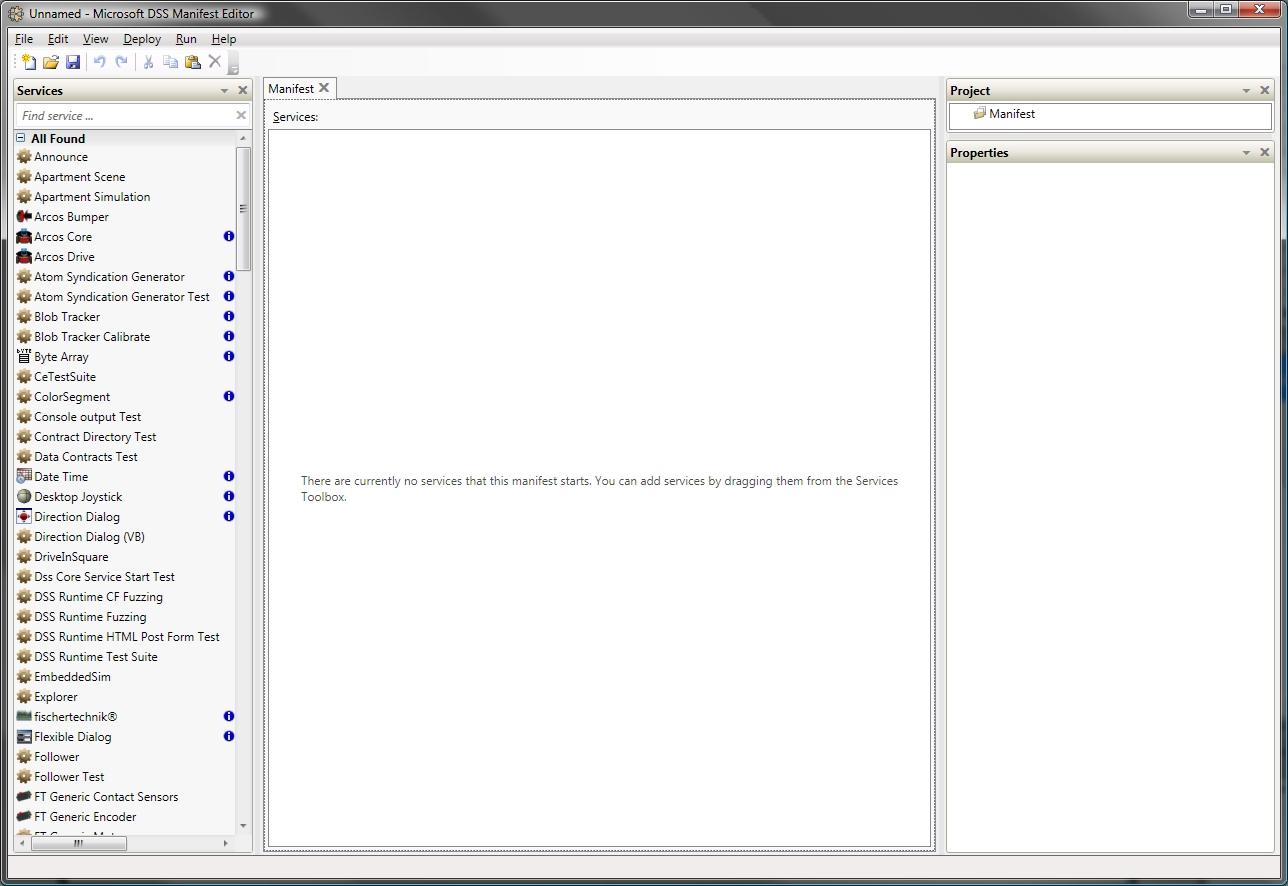Open an existing manifest file

pyautogui.click(x=51, y=62)
